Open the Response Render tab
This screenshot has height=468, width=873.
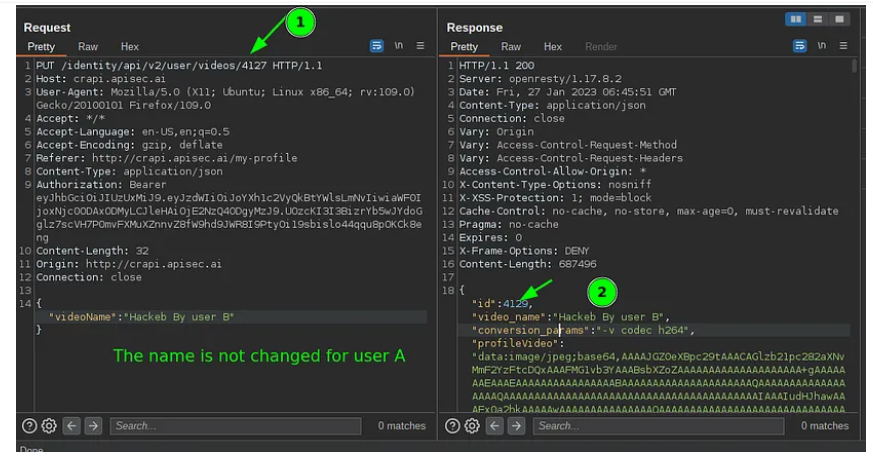pos(601,47)
